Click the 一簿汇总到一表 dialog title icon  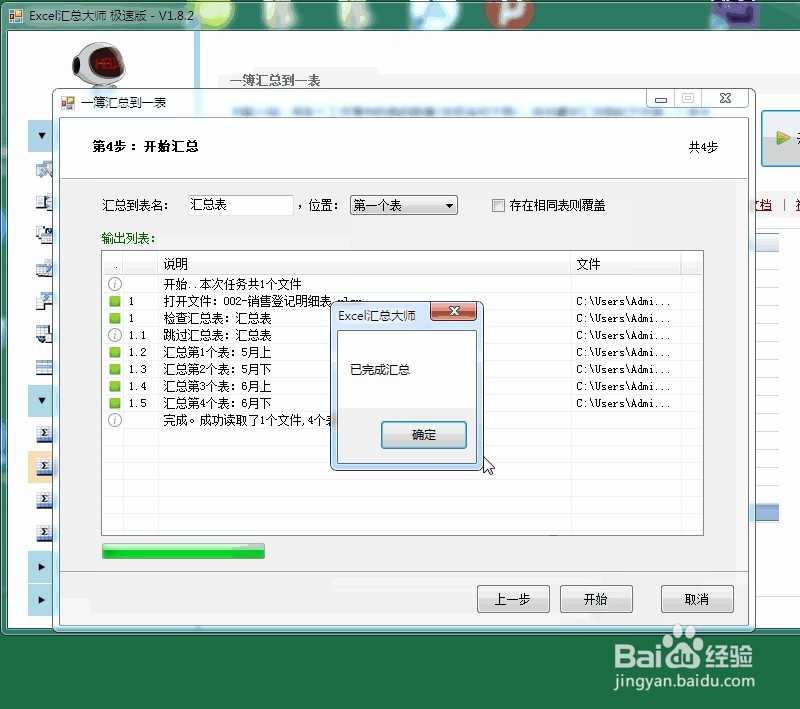click(x=68, y=103)
